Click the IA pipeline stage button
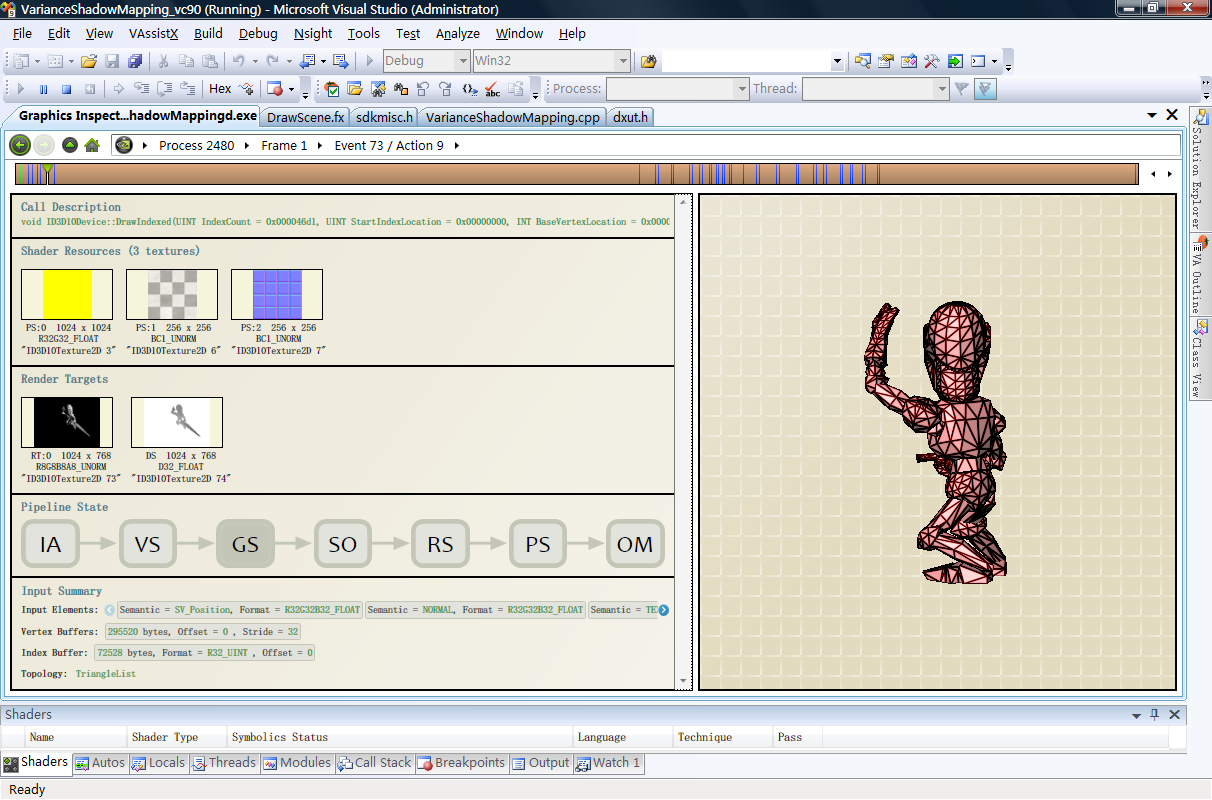Viewport: 1212px width, 800px height. click(x=50, y=544)
